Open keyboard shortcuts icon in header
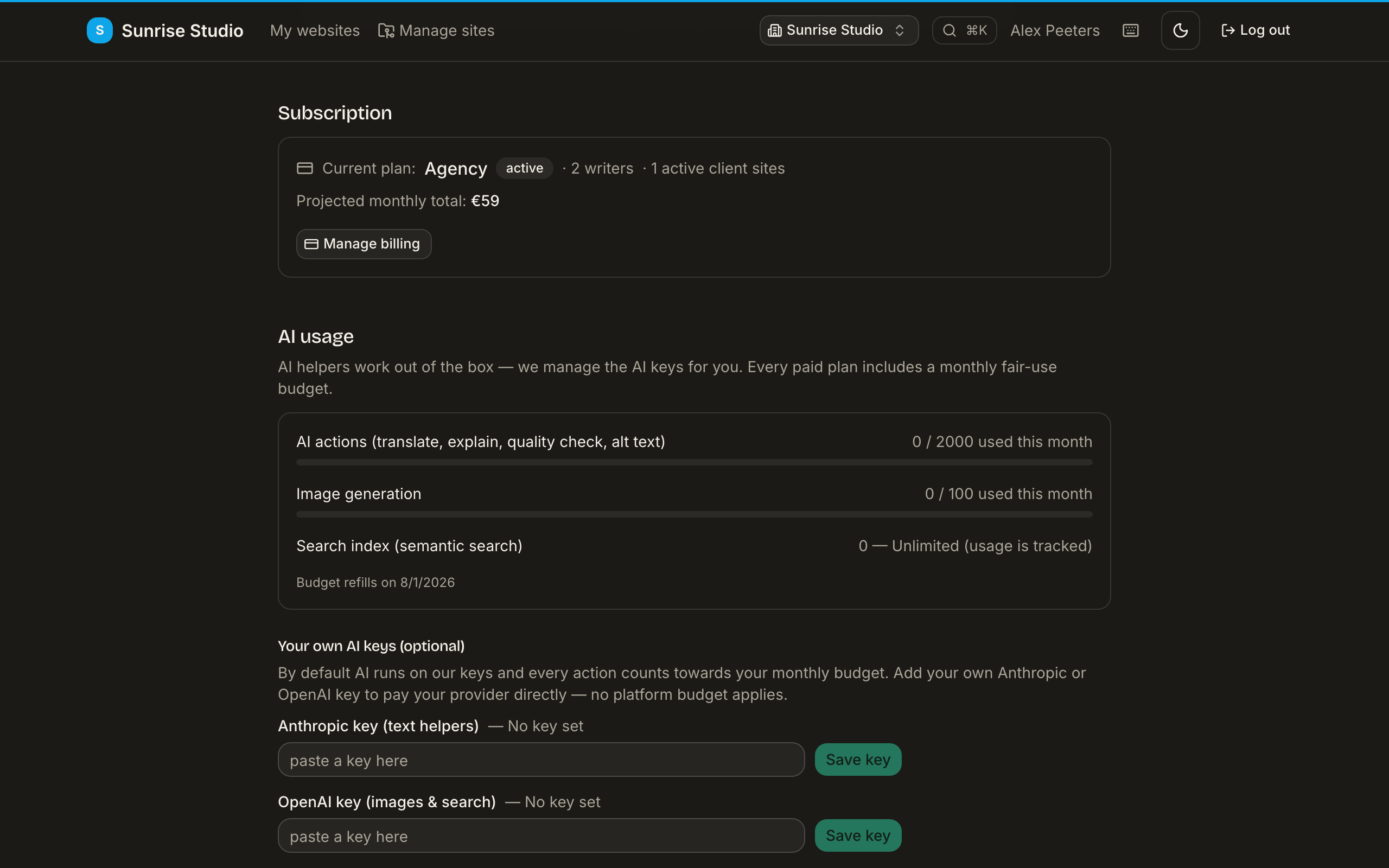The height and width of the screenshot is (868, 1389). [x=1130, y=30]
